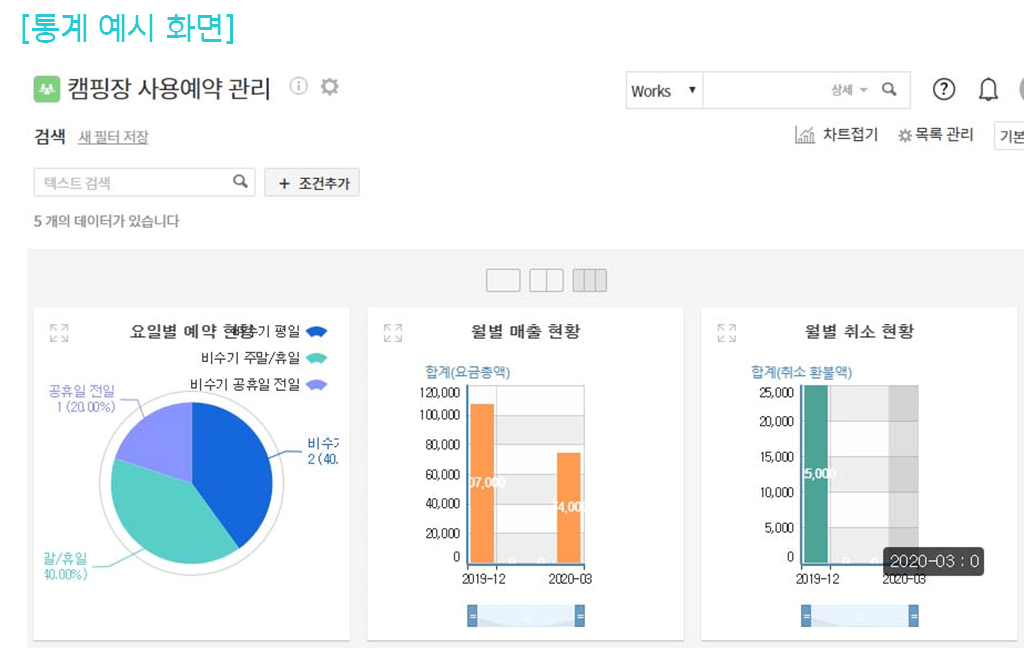Screen dimensions: 1024x648
Task: Open help via the question mark icon
Action: tap(944, 90)
